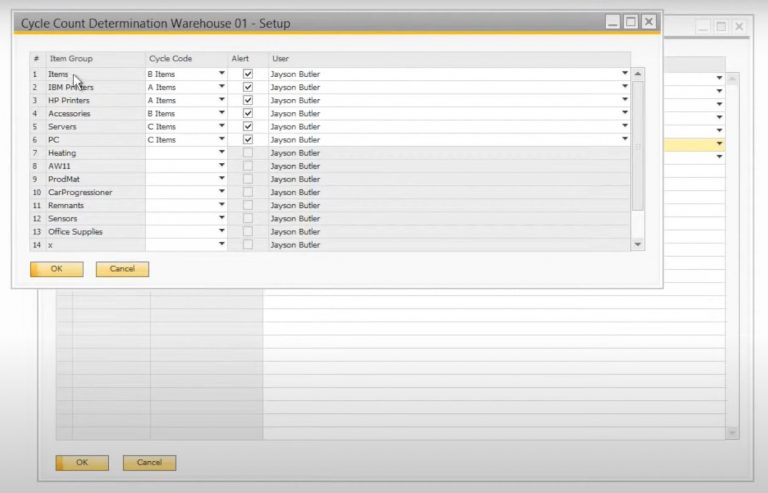The width and height of the screenshot is (768, 493).
Task: Open Cycle Code dropdown for IBM Printers
Action: 221,87
